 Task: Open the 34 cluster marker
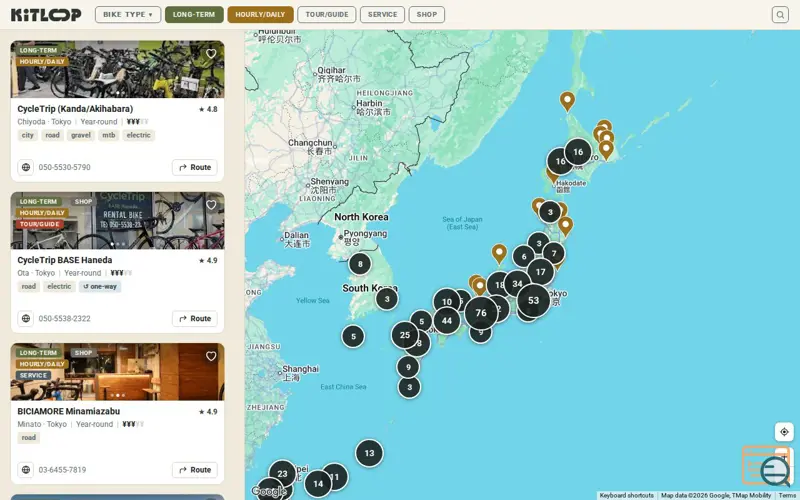coord(517,284)
